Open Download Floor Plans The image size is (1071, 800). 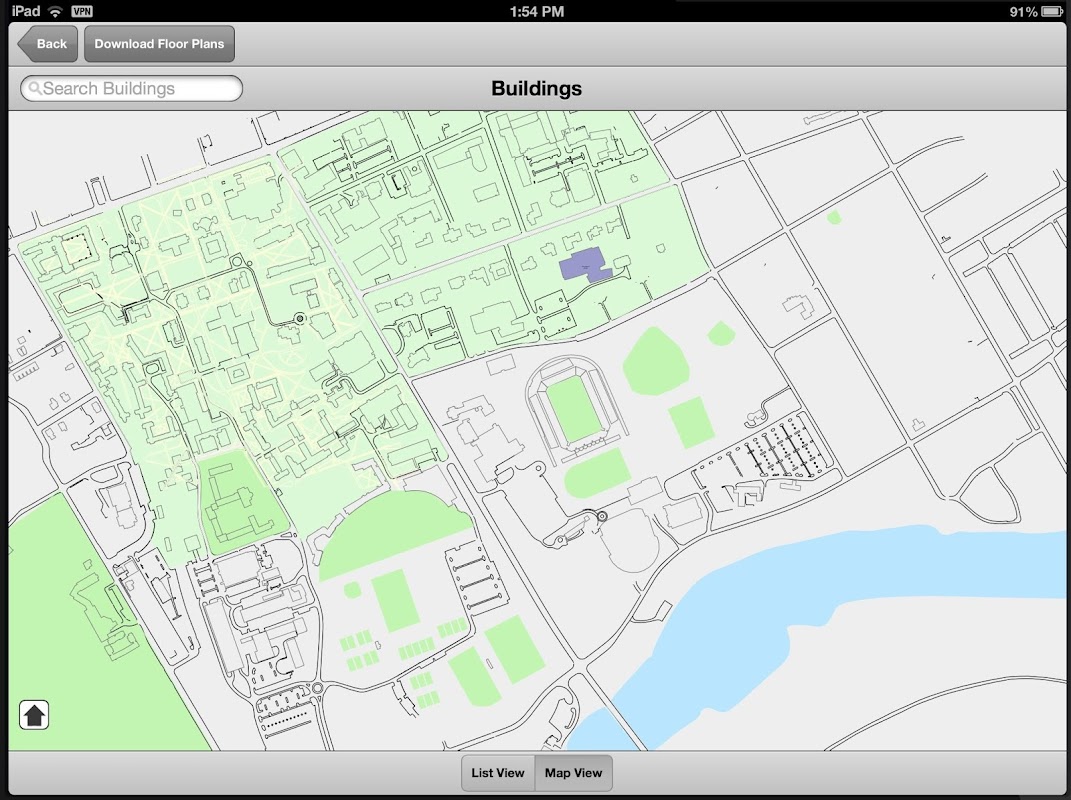pos(159,44)
